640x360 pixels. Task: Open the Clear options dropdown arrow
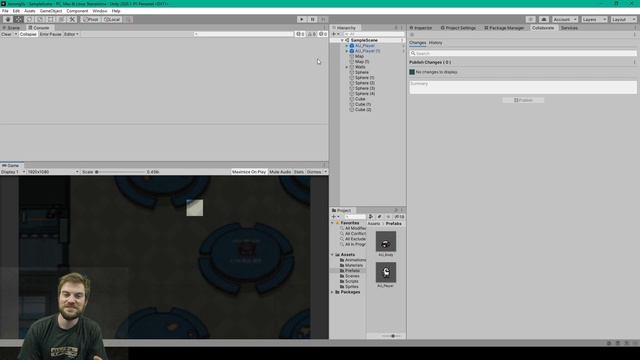[16, 34]
